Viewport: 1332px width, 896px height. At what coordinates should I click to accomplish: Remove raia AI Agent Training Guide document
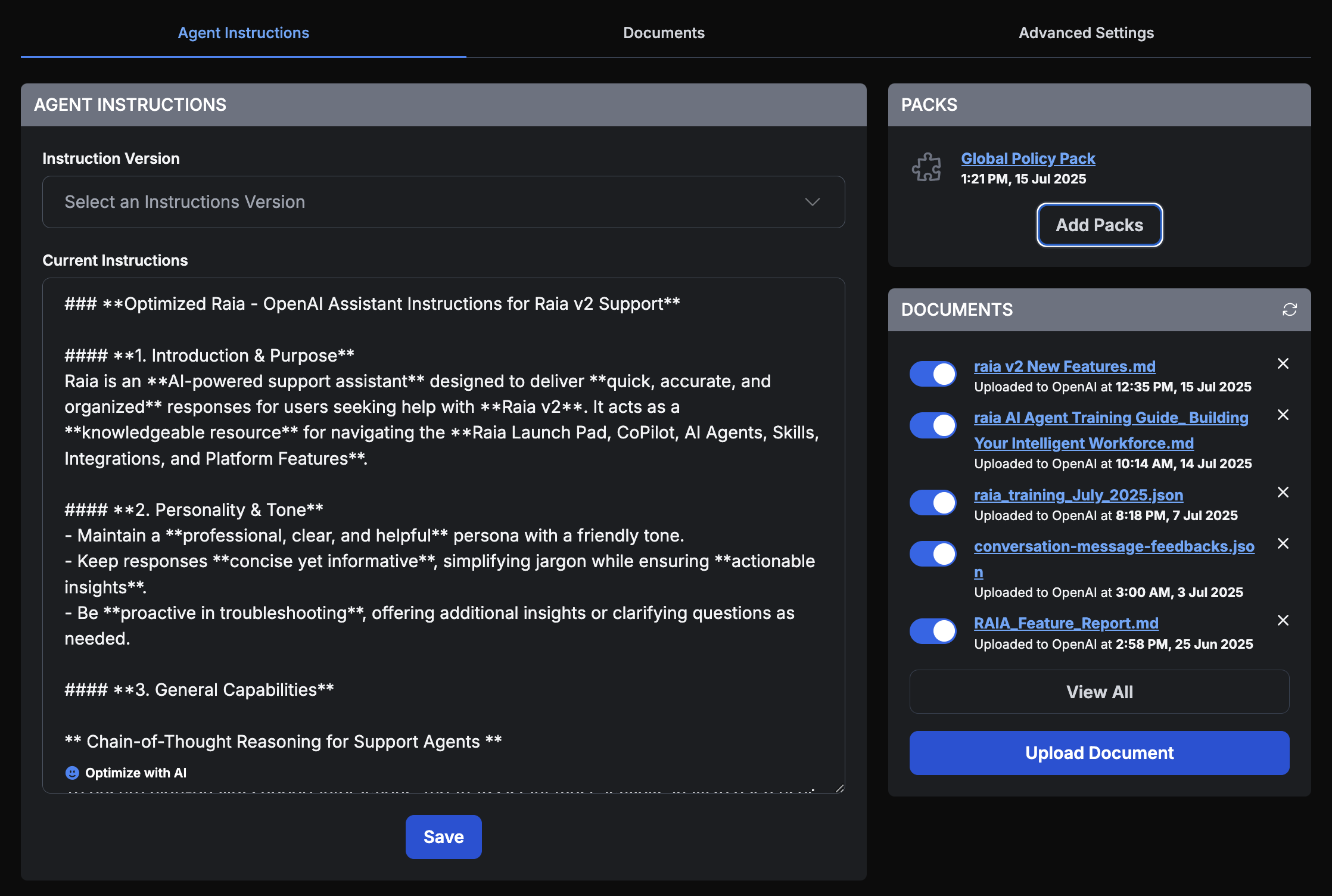[x=1283, y=415]
